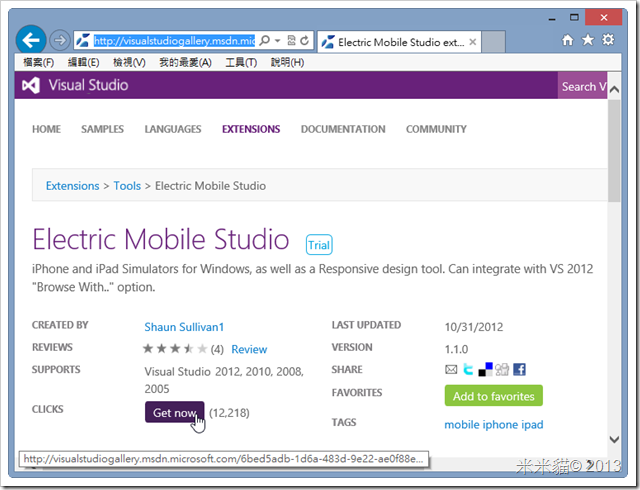640x490 pixels.
Task: Minimize the browser window
Action: click(x=552, y=18)
